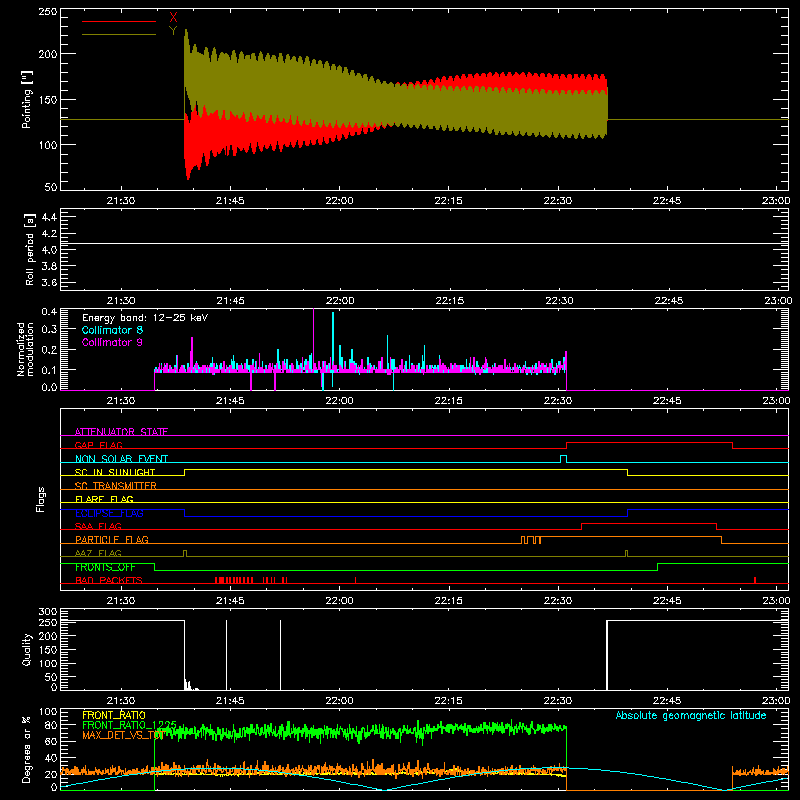
Task: Click the 22:15 time label under modulation panel
Action: 448,401
